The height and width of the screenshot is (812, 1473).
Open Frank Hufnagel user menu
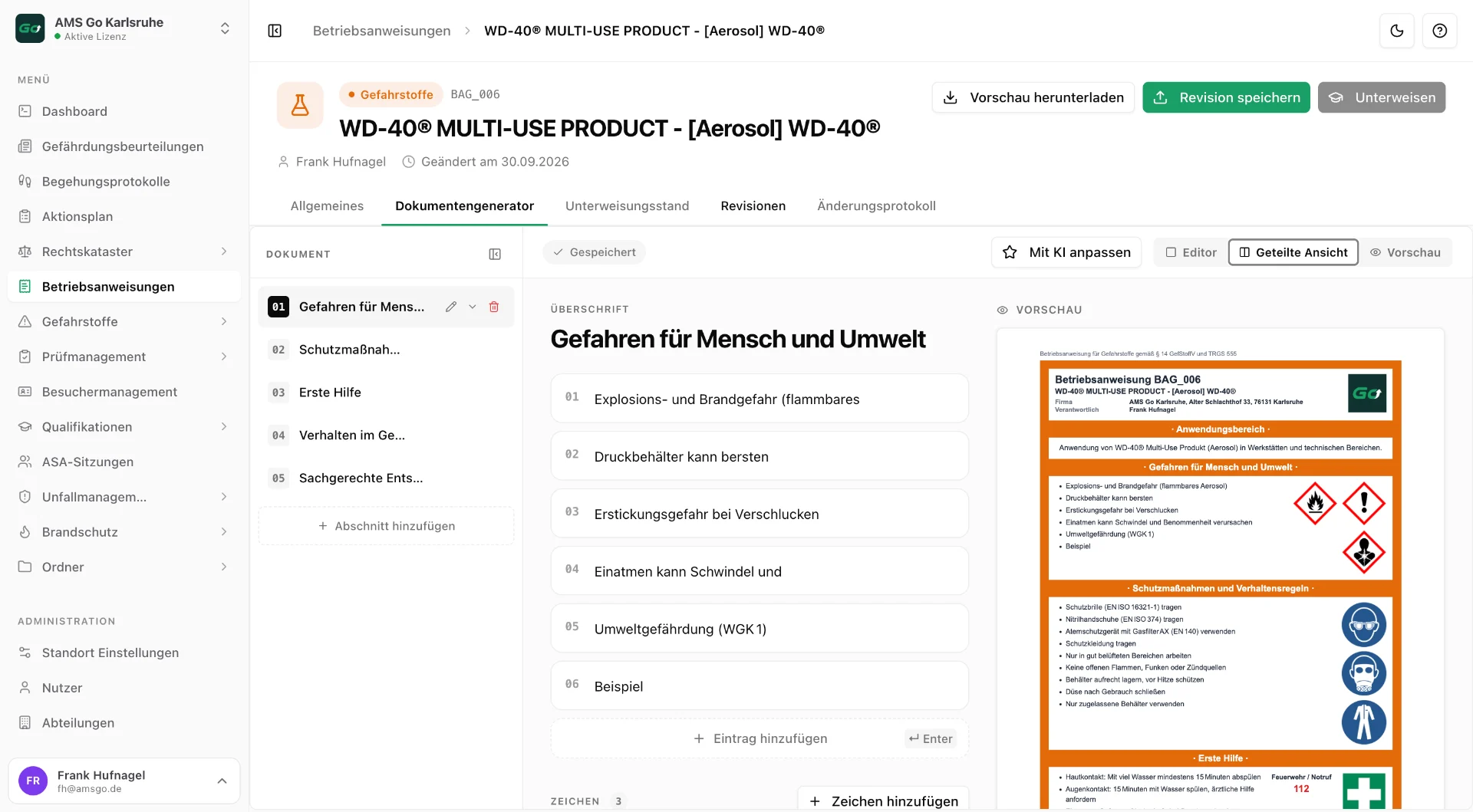coord(124,781)
